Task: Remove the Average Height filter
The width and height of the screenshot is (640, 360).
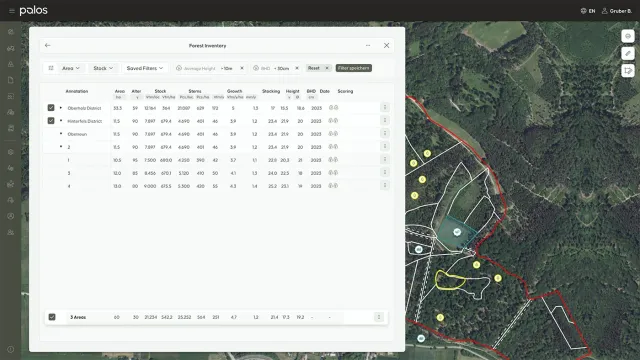Action: (242, 68)
